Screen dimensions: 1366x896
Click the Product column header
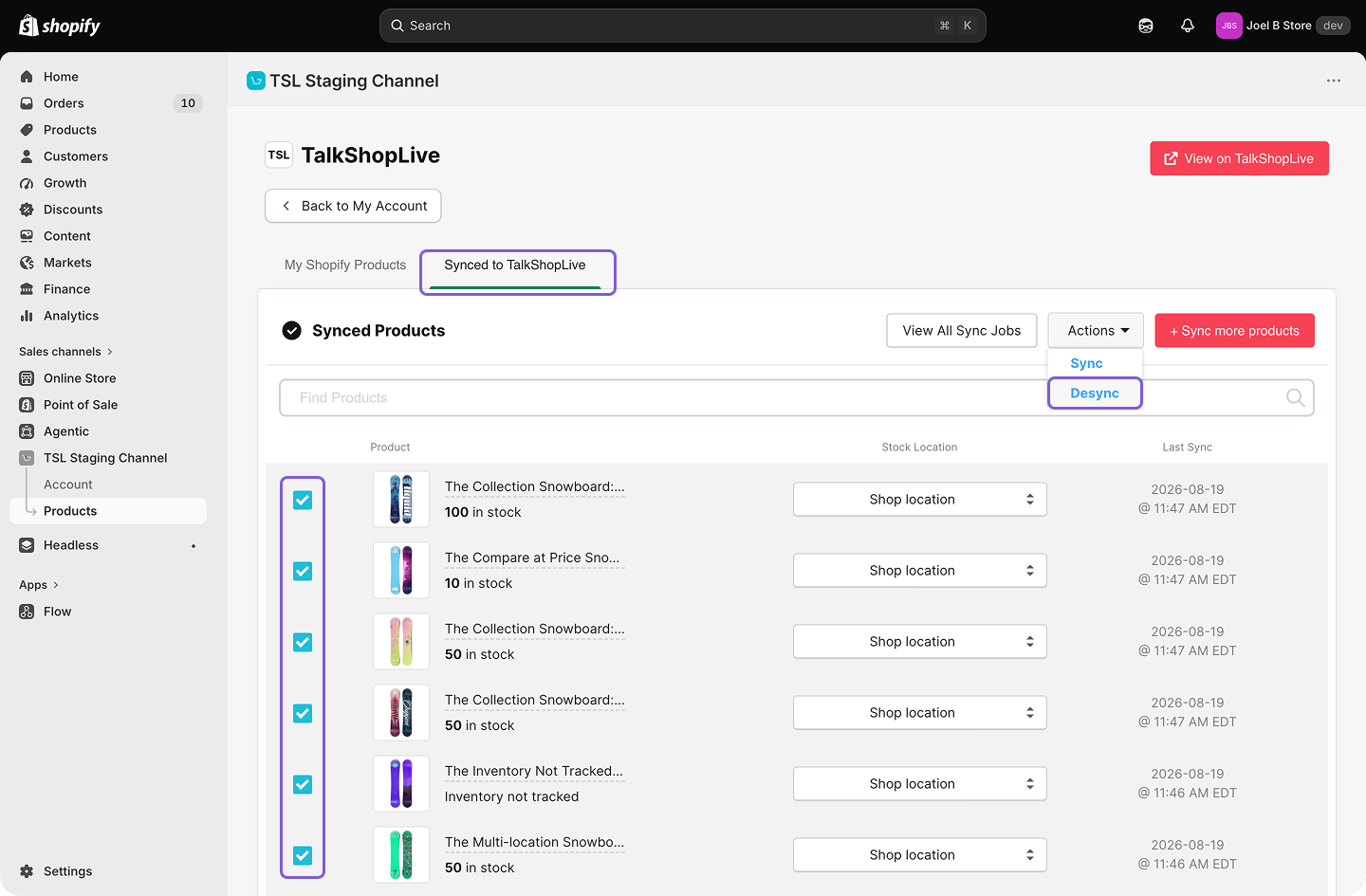[x=390, y=448]
